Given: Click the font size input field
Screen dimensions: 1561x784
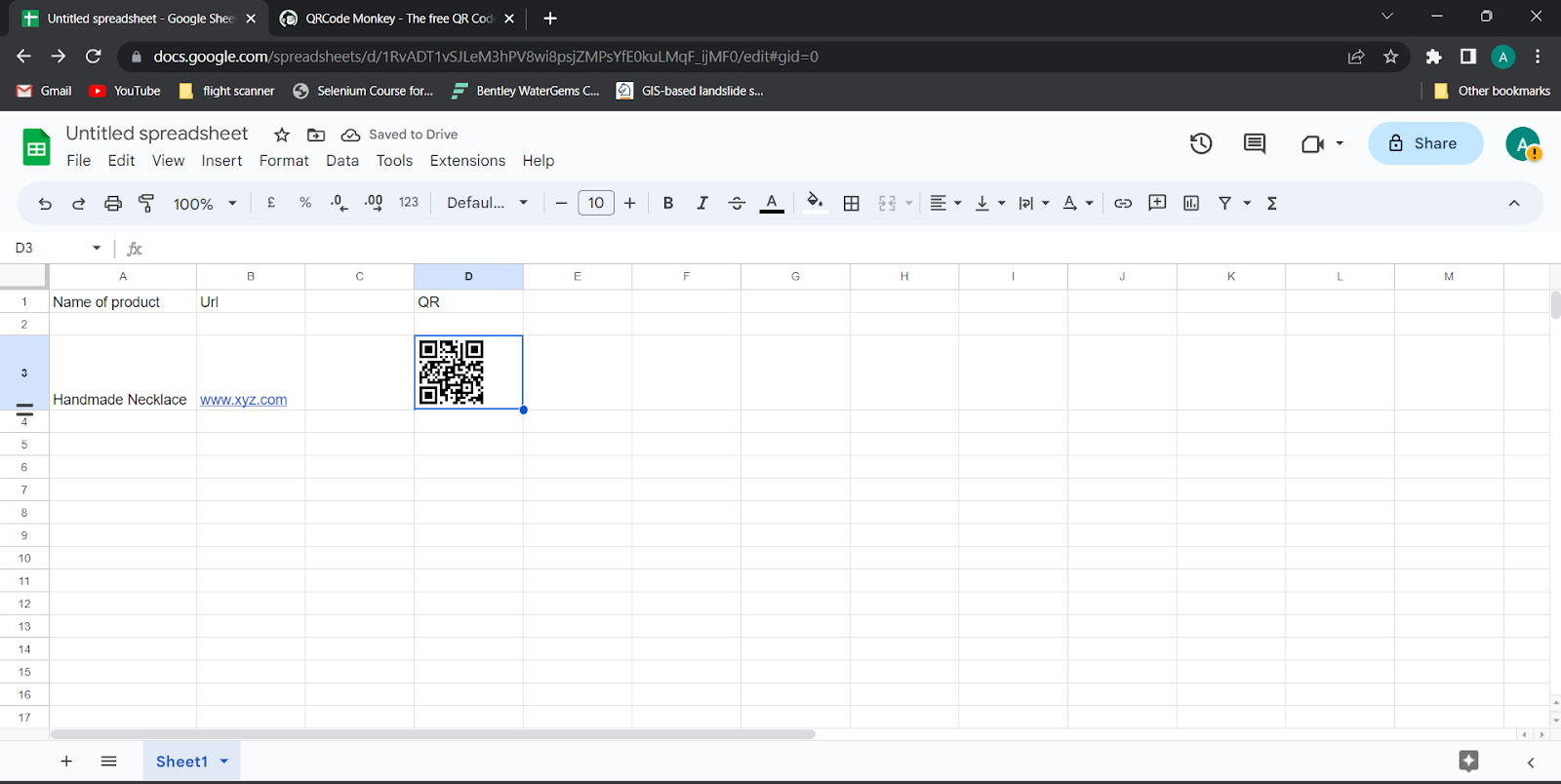Looking at the screenshot, I should pos(596,203).
